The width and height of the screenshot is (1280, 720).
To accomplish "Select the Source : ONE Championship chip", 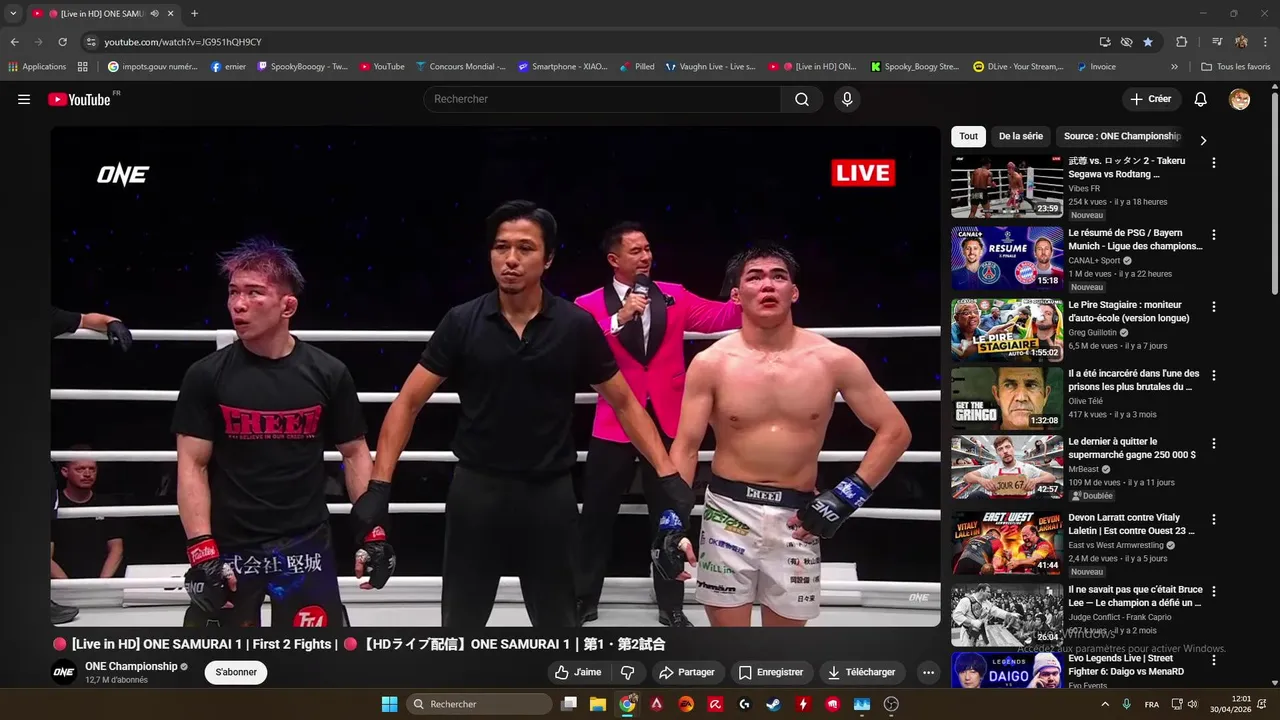I will (x=1122, y=136).
